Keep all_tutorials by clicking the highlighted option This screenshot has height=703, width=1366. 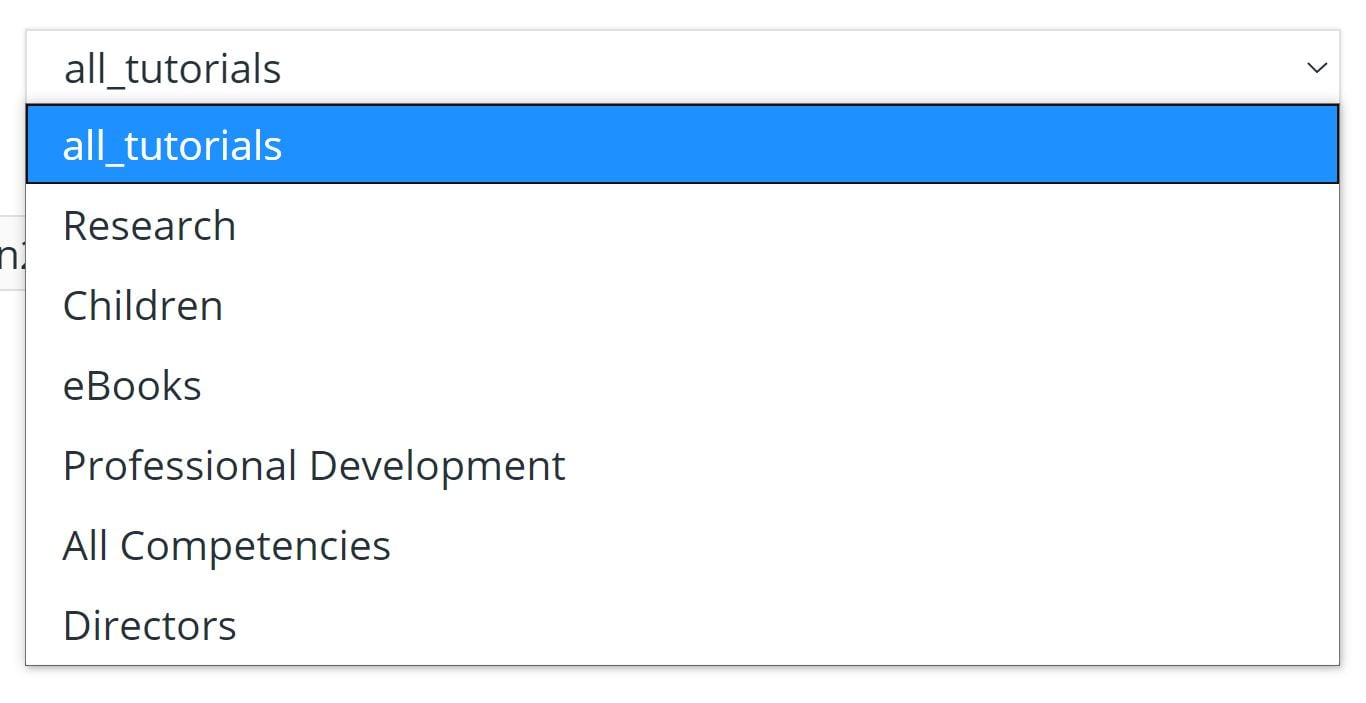click(173, 144)
